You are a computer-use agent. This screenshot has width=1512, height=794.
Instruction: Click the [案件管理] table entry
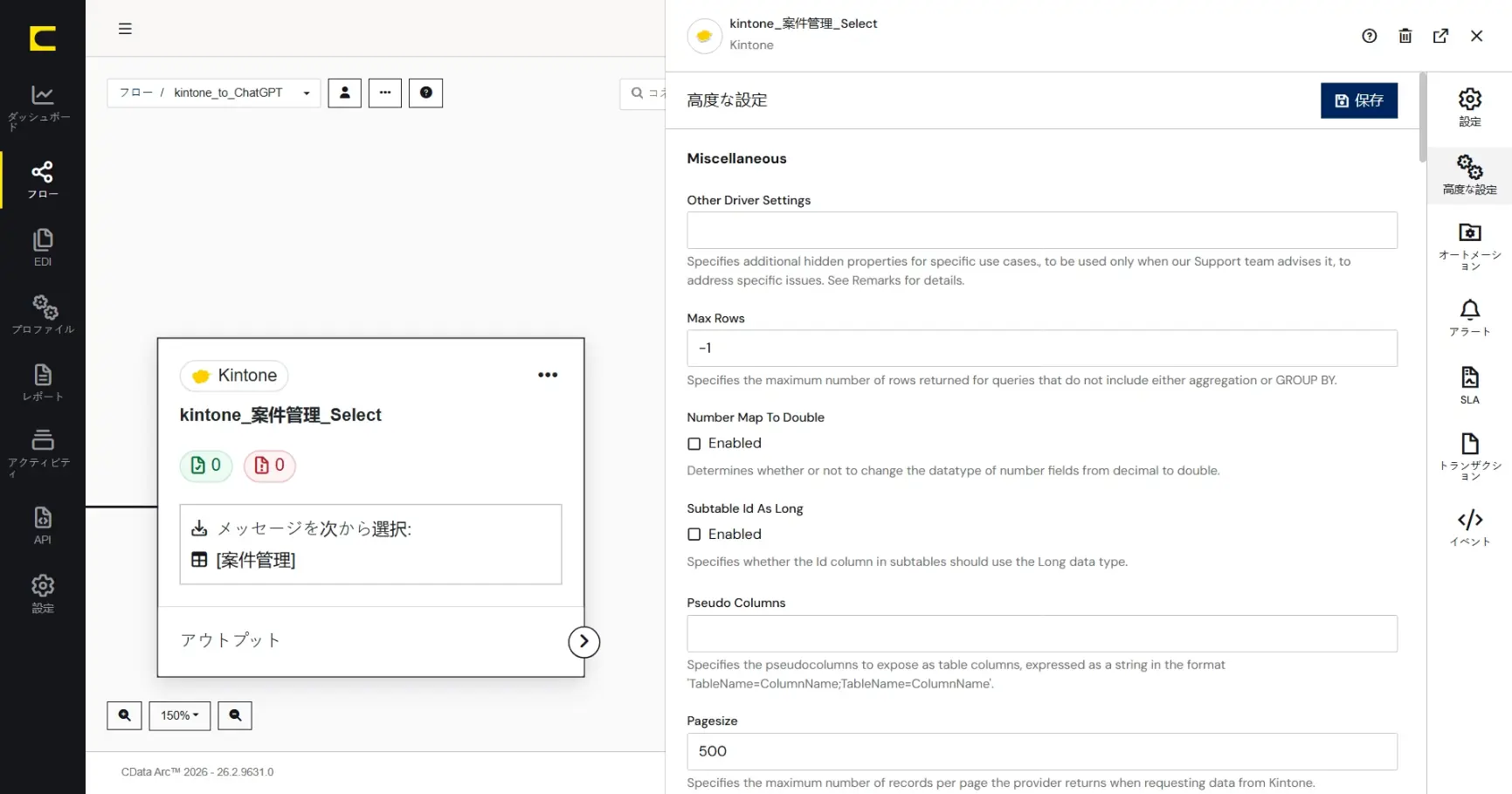256,560
